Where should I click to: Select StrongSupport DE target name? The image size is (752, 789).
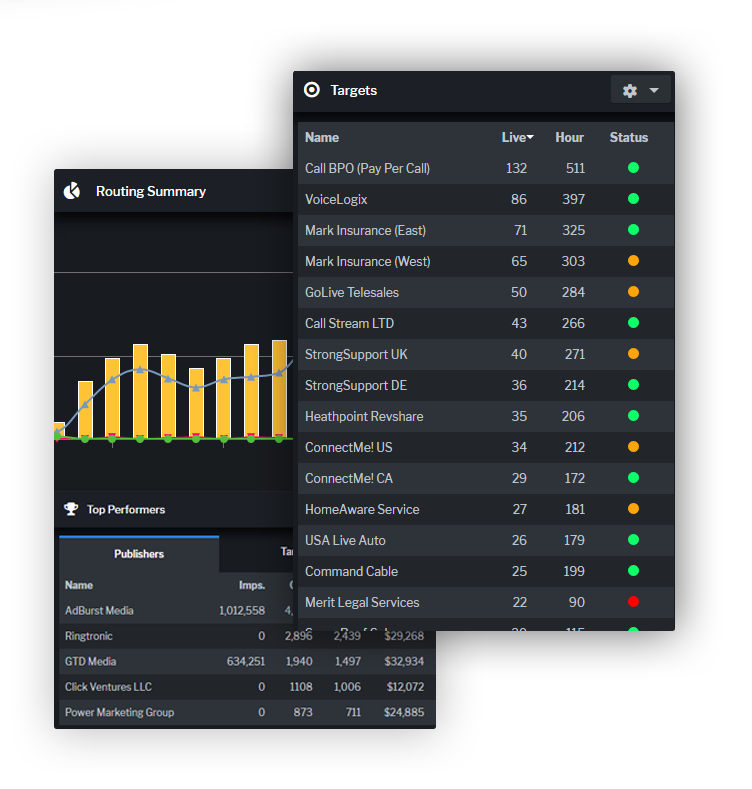coord(356,385)
